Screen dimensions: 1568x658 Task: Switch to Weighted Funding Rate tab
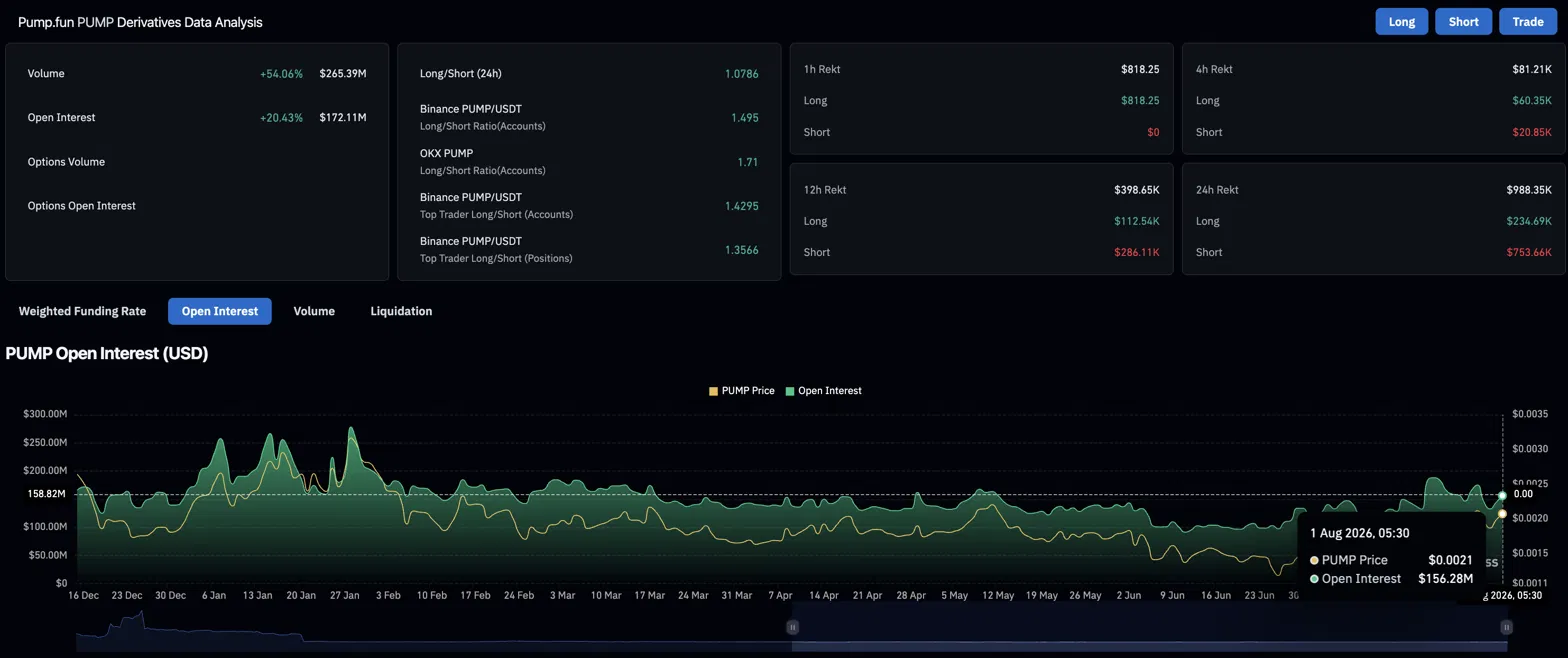(82, 311)
